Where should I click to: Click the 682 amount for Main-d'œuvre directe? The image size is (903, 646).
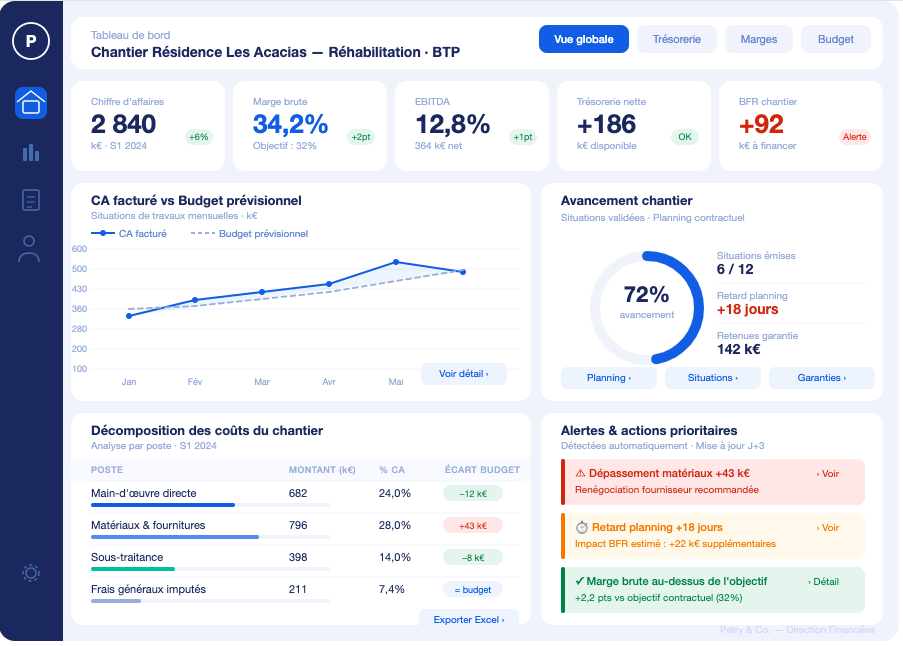click(x=298, y=493)
